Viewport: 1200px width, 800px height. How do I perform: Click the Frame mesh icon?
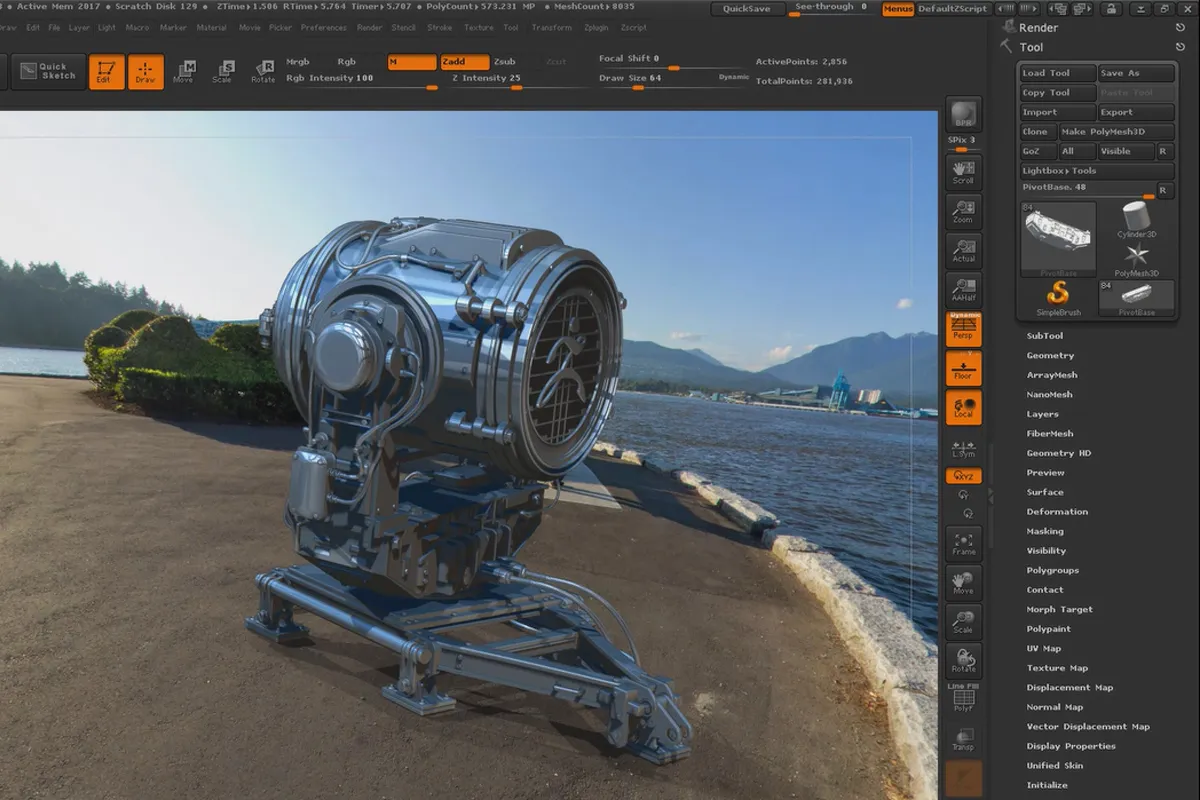(x=964, y=543)
